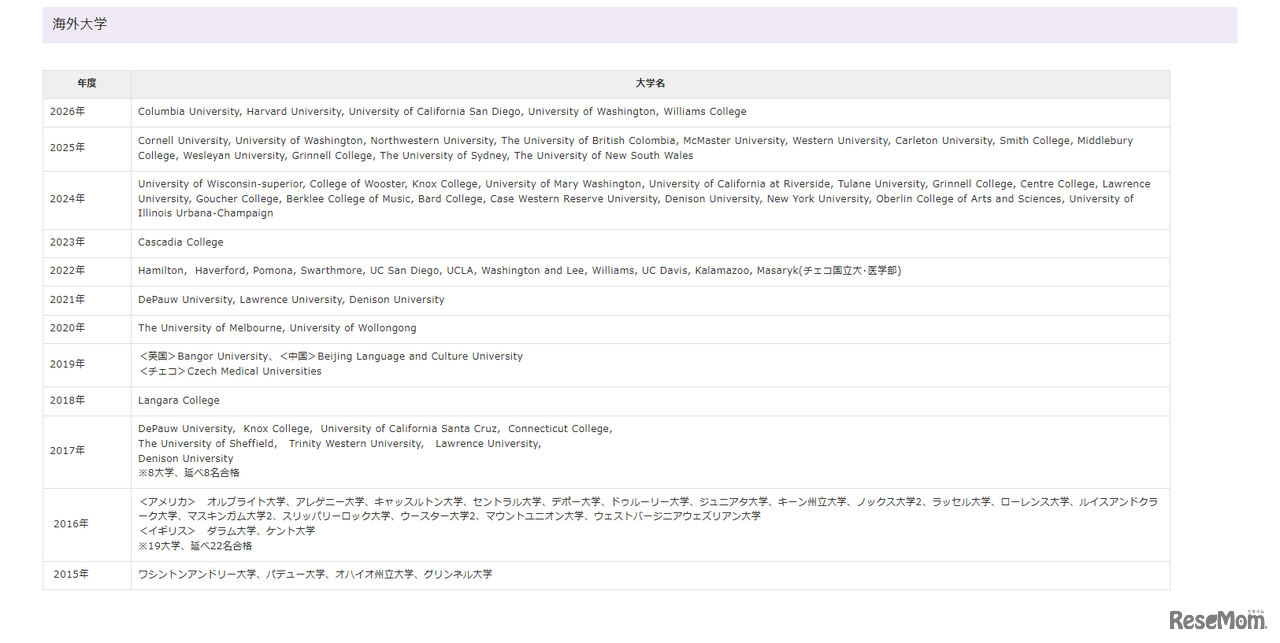Click the line beginning University, Goucher College
Image resolution: width=1280 pixels, height=643 pixels.
(636, 199)
